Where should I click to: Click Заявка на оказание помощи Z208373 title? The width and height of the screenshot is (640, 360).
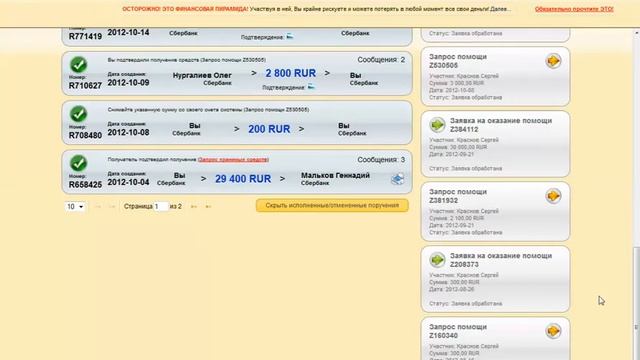click(x=501, y=260)
